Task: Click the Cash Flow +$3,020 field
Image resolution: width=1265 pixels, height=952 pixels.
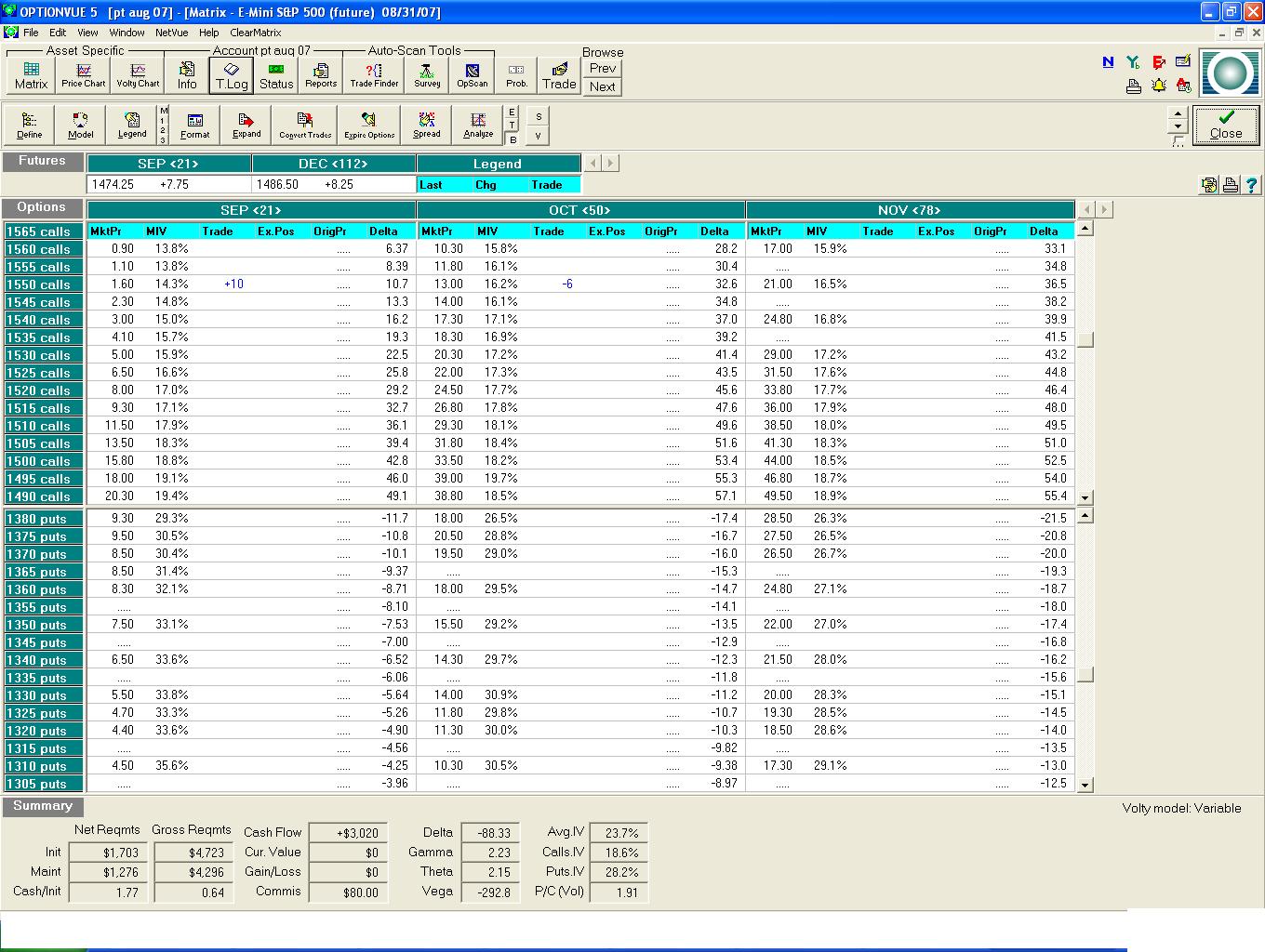Action: 348,833
